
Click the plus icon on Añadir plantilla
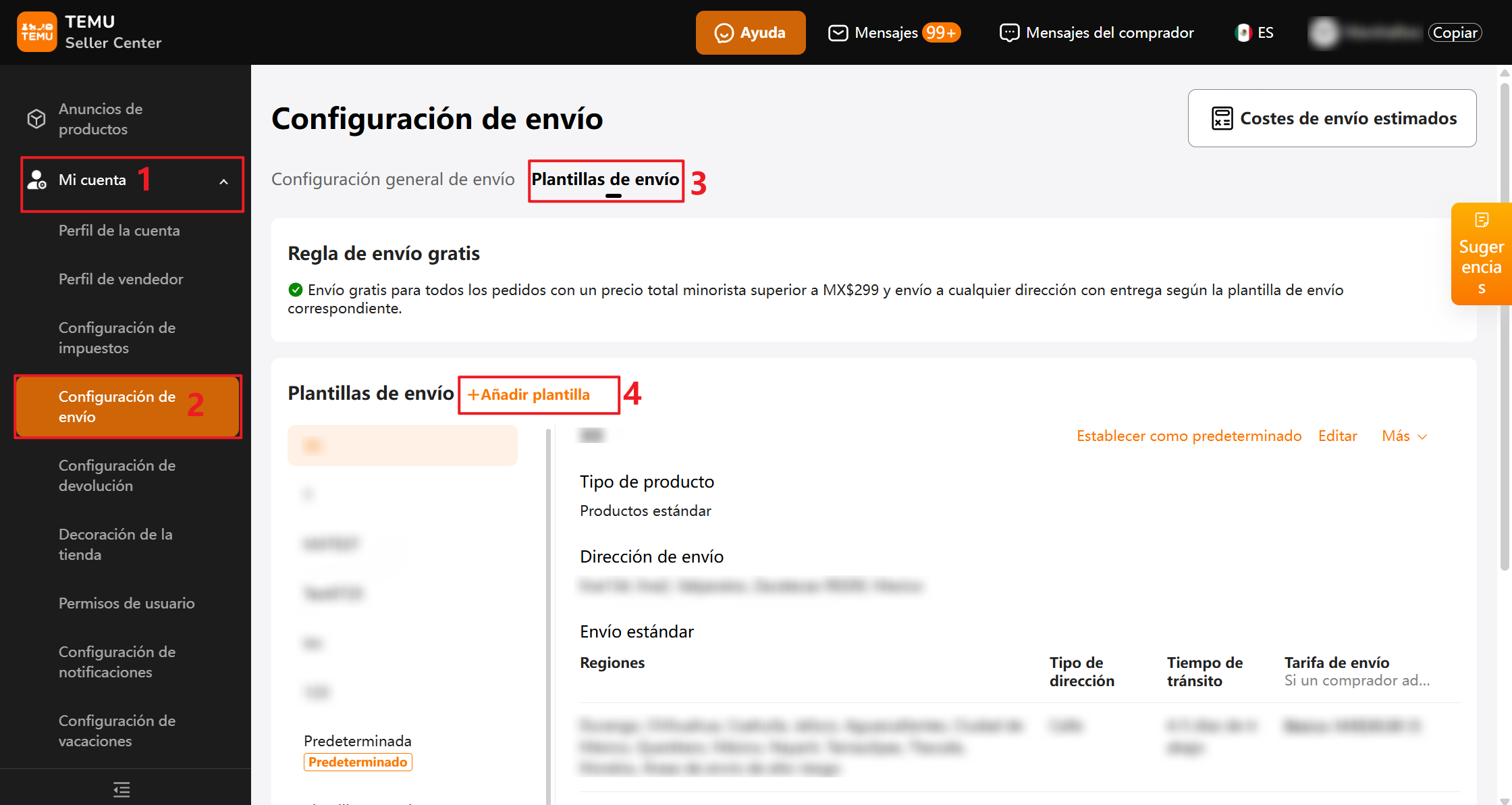[x=474, y=395]
